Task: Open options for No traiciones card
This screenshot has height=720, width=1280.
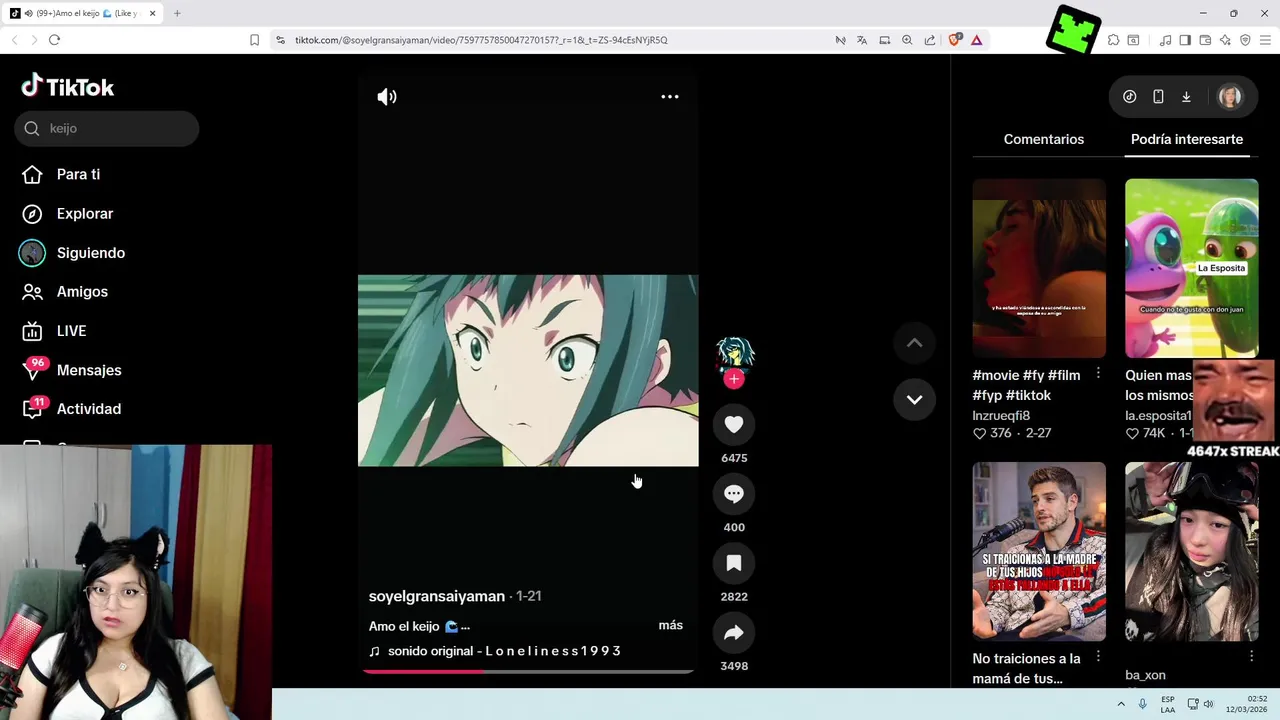Action: [1098, 656]
